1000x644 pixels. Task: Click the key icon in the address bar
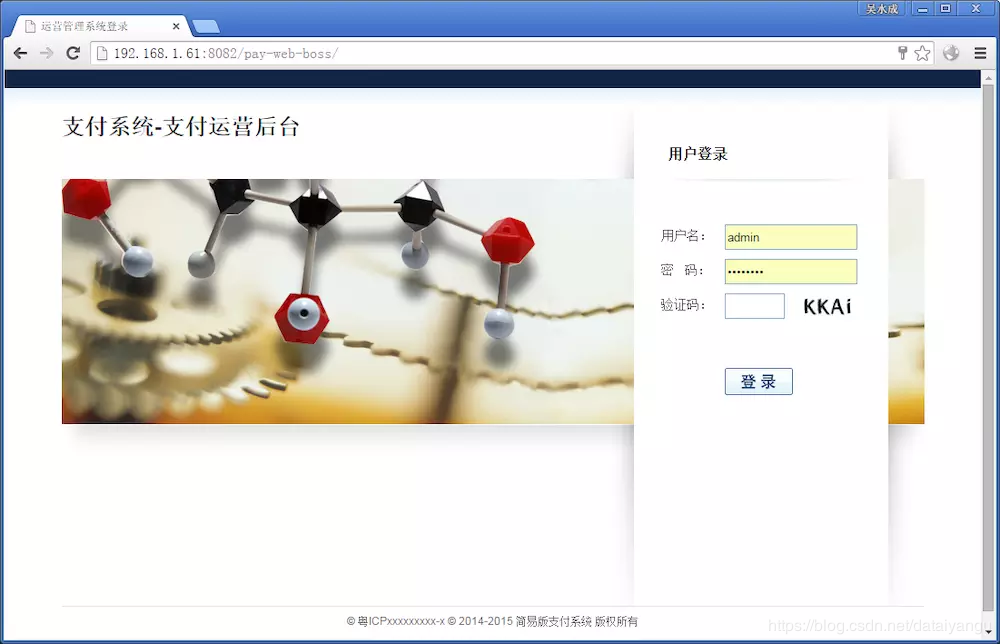pos(903,52)
